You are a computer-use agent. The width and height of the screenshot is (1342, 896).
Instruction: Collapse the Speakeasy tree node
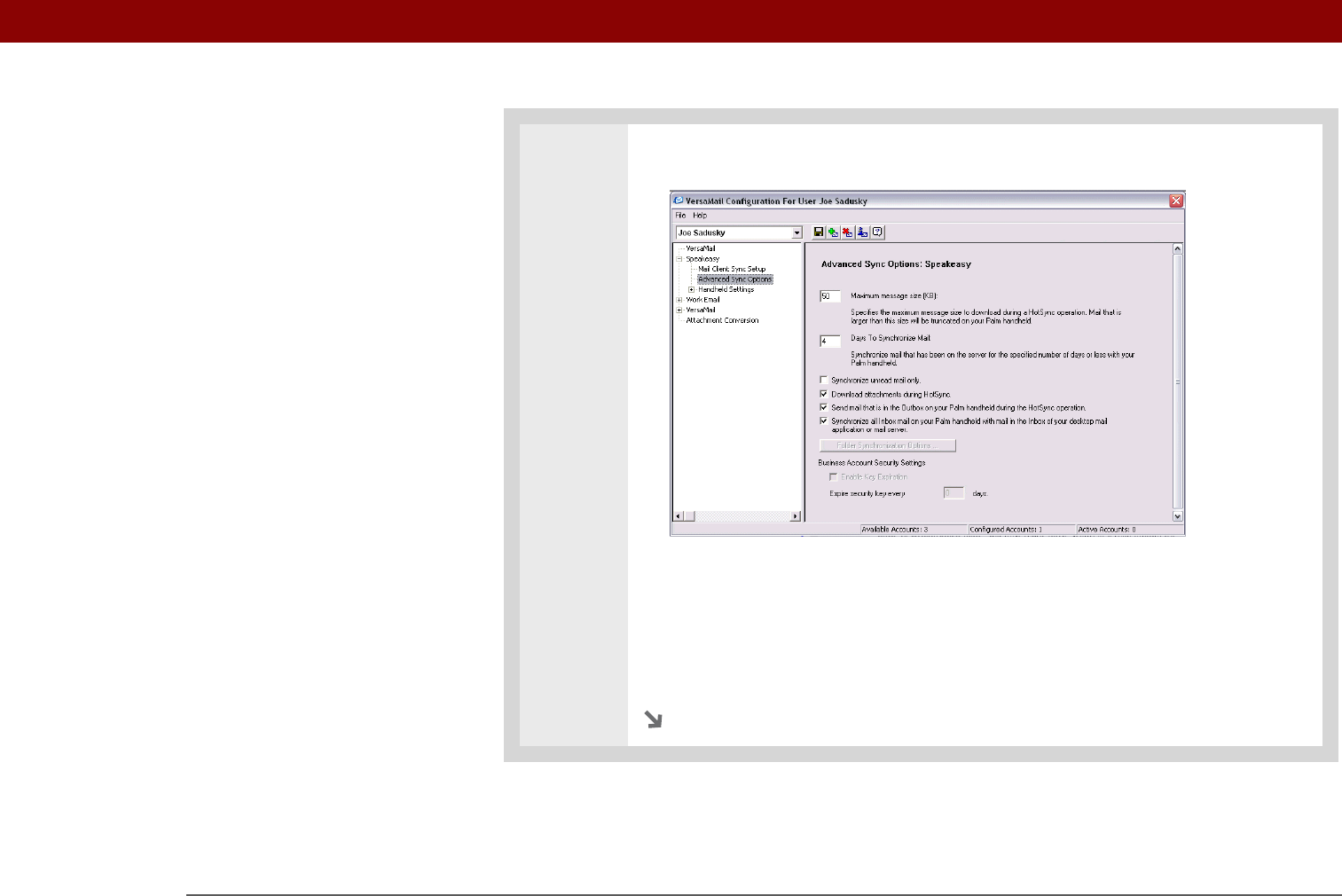(679, 259)
